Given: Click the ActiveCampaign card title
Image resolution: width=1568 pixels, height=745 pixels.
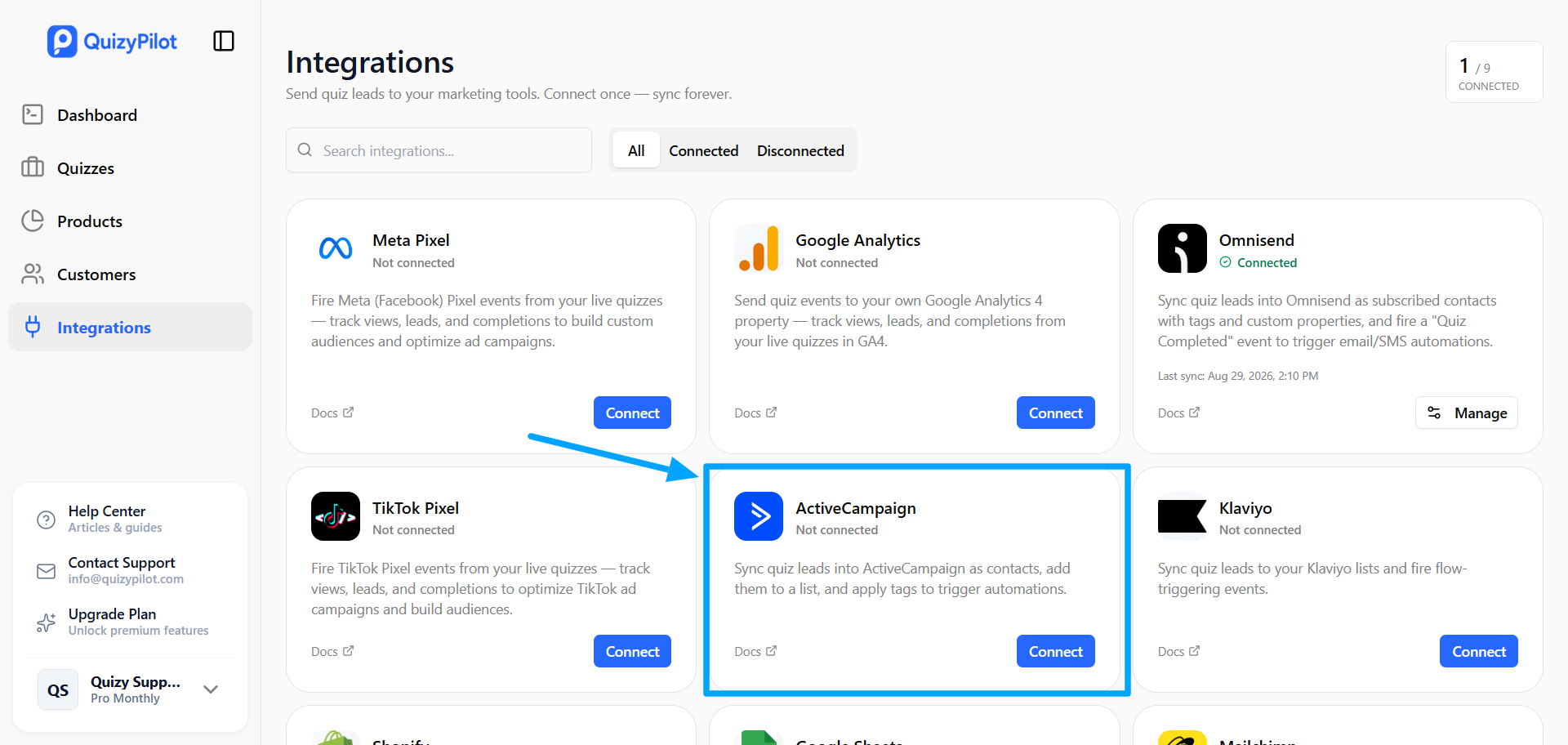Looking at the screenshot, I should click(856, 508).
